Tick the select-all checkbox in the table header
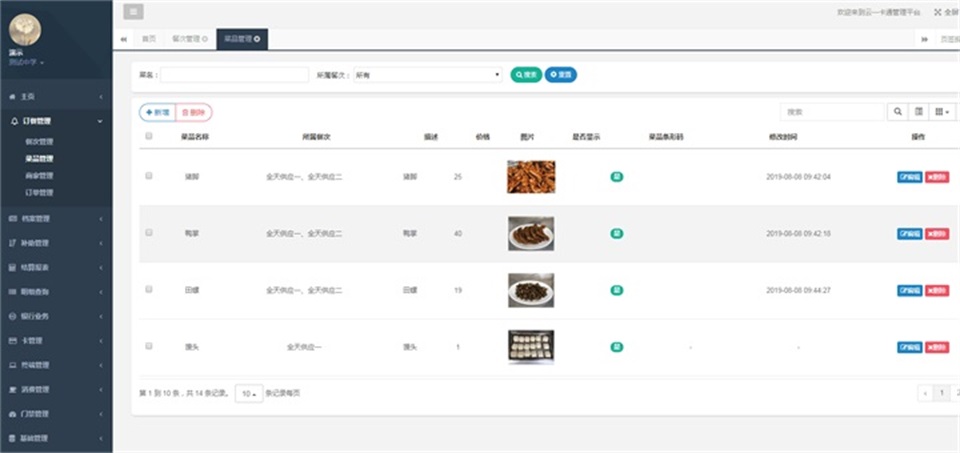Viewport: 960px width, 453px height. pyautogui.click(x=149, y=137)
